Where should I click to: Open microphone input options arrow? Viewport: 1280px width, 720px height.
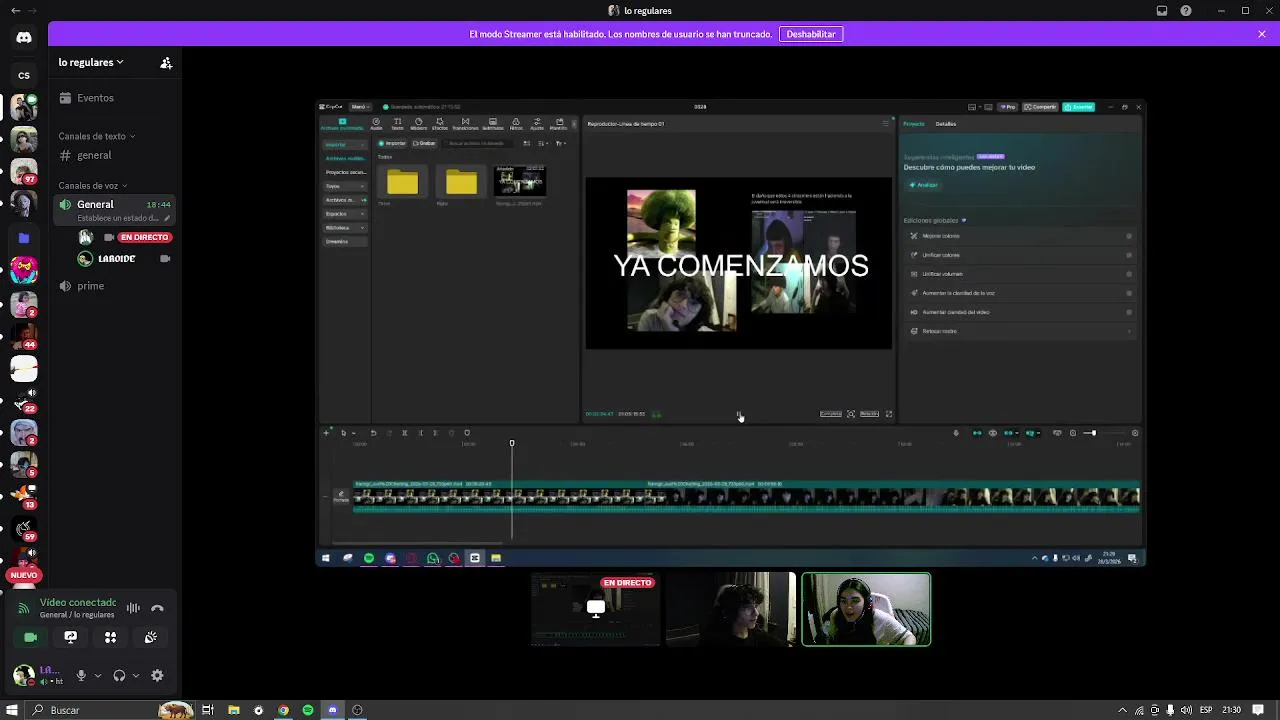click(x=97, y=676)
